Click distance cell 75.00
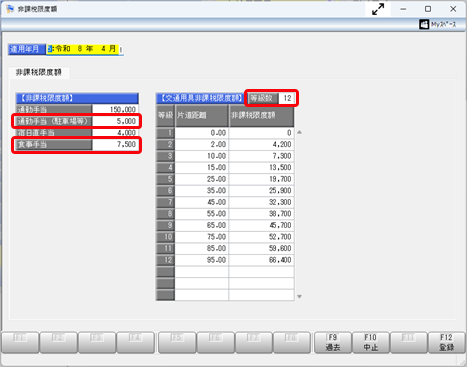 (202, 237)
